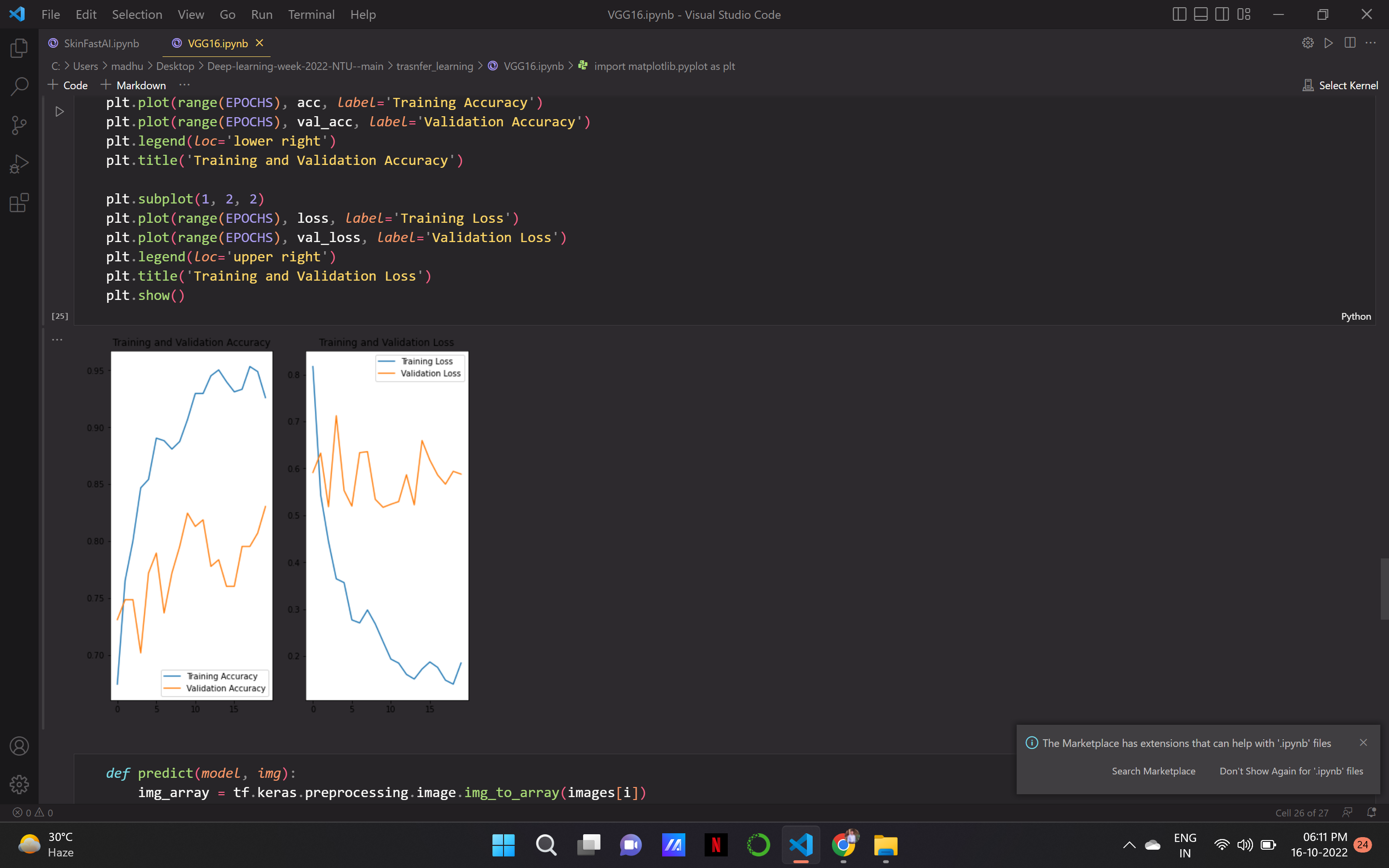Open cell output options ellipsis
Image resolution: width=1389 pixels, height=868 pixels.
click(x=57, y=339)
